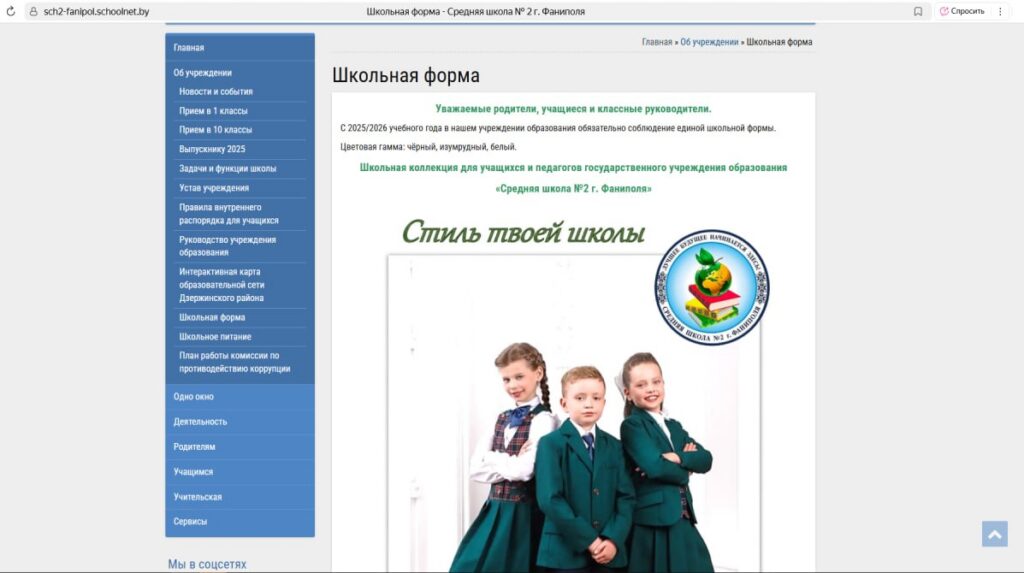Click the round school emblem logo
Viewport: 1024px width, 573px height.
click(x=712, y=287)
